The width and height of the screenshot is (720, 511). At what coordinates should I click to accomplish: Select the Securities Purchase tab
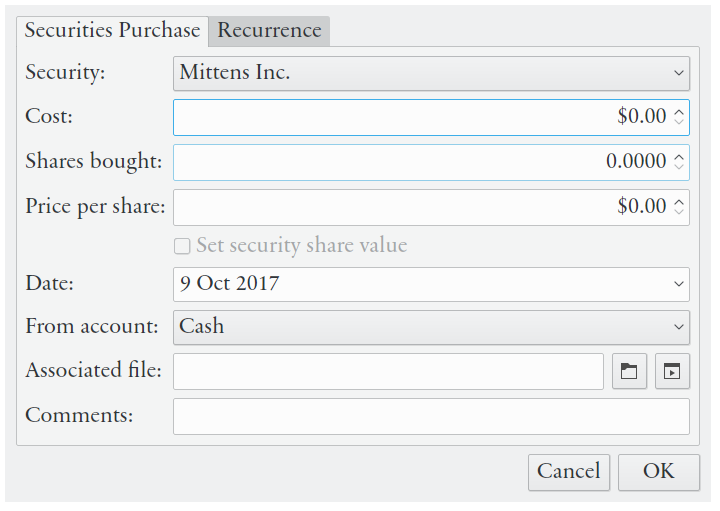pyautogui.click(x=112, y=30)
